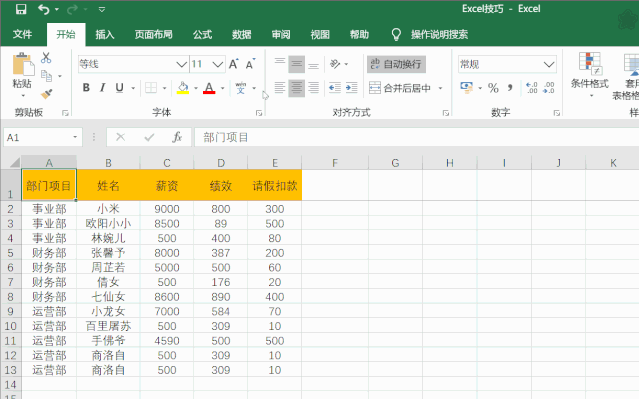Switch to the 插入 tab
The height and width of the screenshot is (399, 639).
105,35
